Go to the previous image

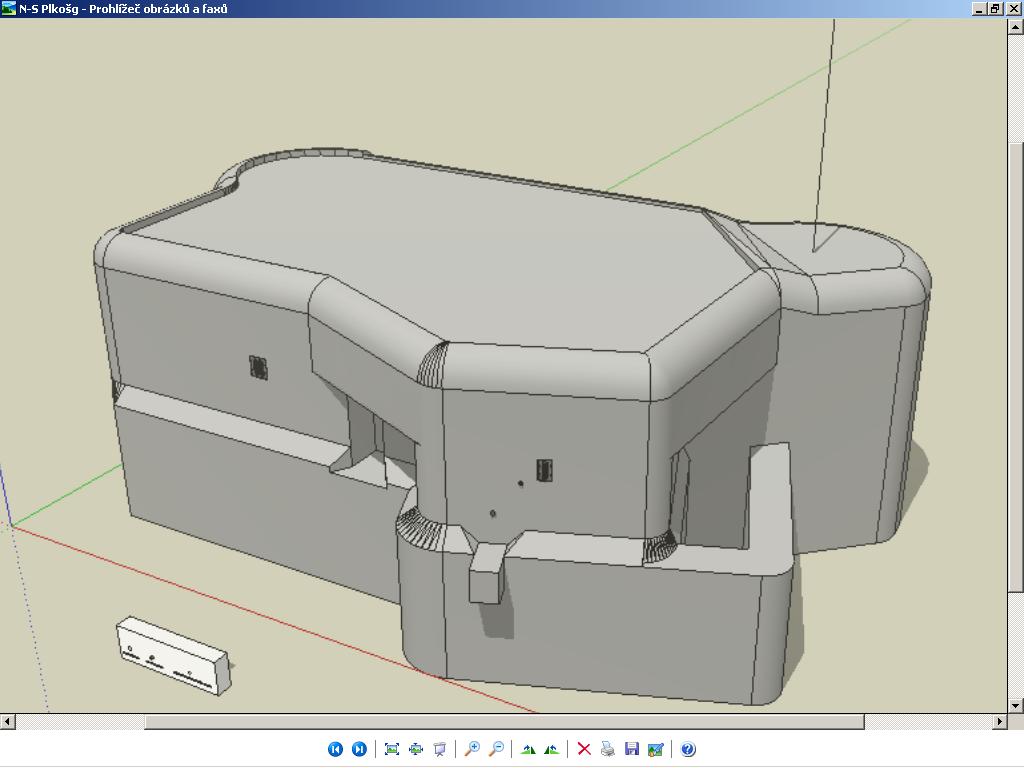click(336, 749)
